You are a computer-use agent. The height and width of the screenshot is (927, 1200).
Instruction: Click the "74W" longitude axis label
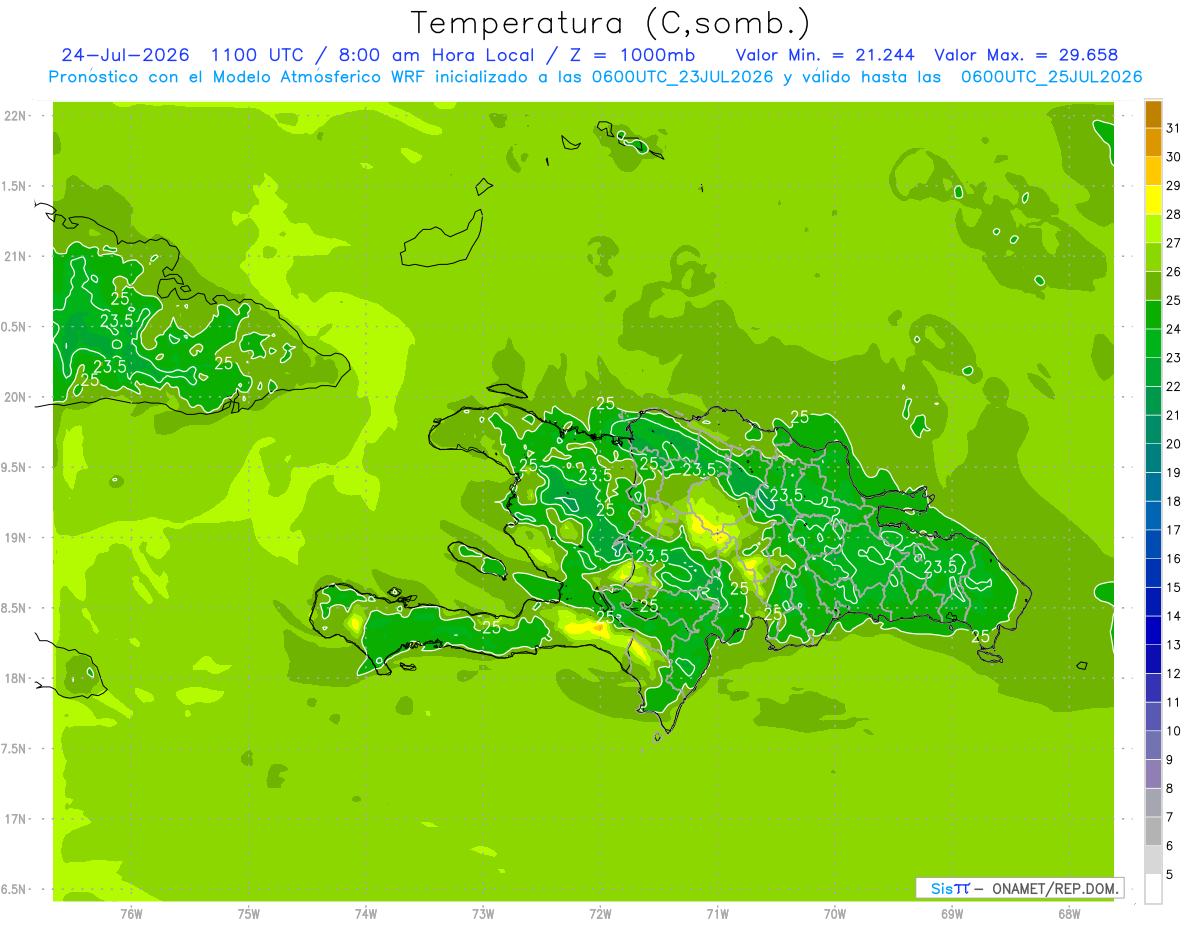366,913
